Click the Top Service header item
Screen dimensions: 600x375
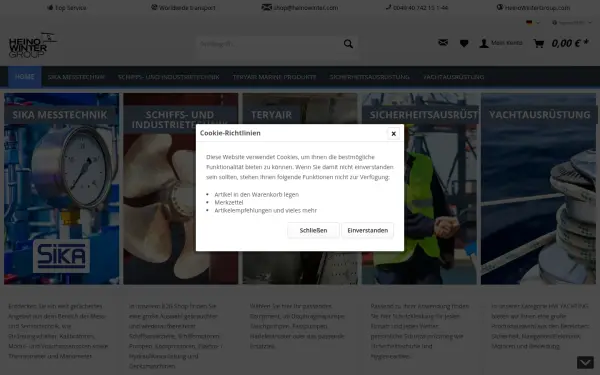coord(67,8)
